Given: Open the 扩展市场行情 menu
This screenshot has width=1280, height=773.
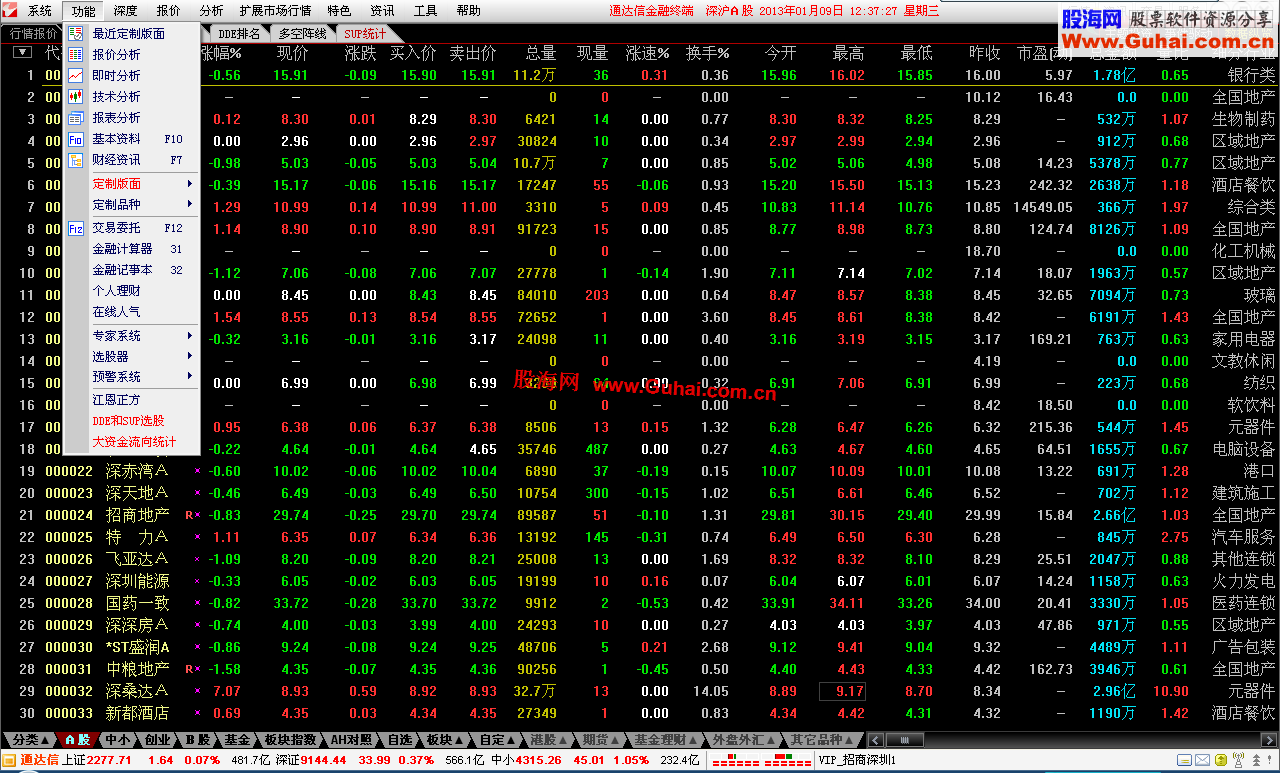Looking at the screenshot, I should click(275, 11).
